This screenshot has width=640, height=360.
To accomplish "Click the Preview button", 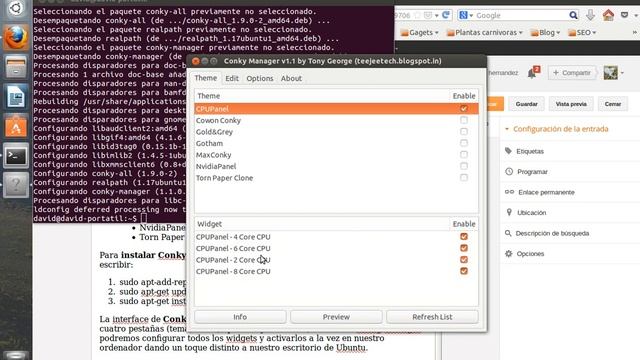I will pos(336,317).
